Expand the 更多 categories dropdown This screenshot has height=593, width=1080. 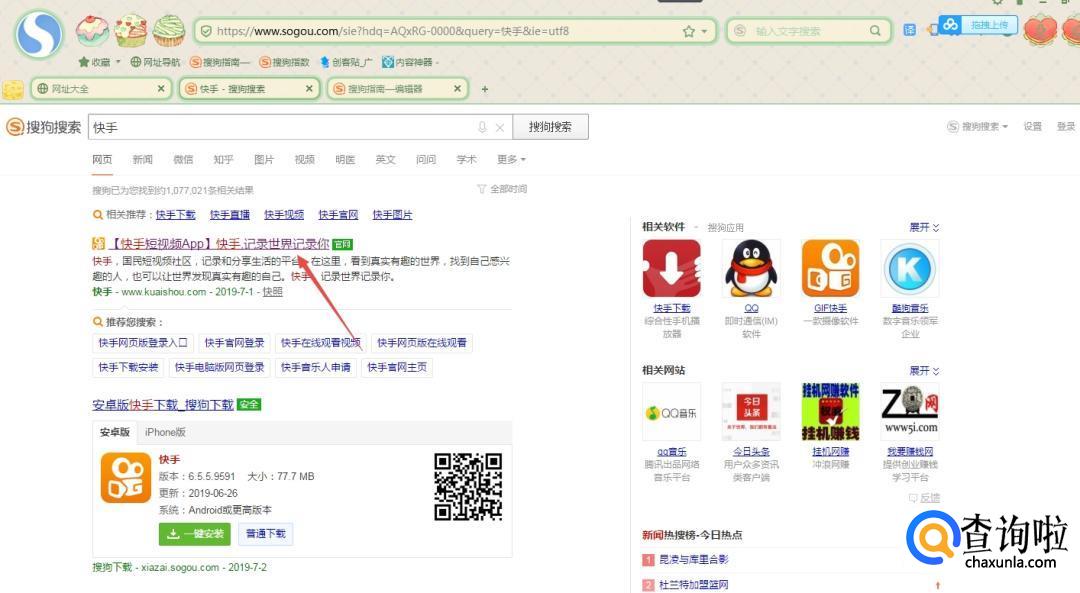511,159
